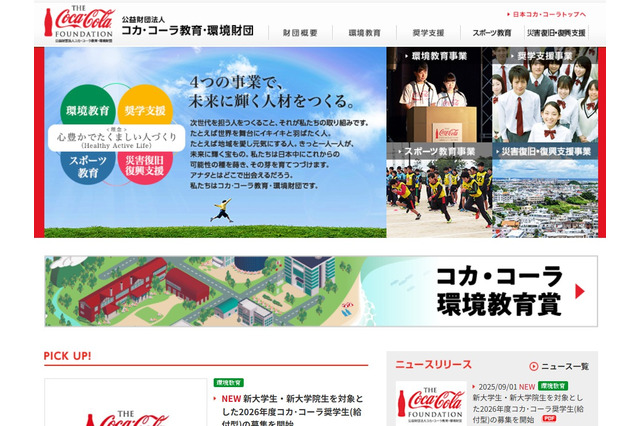
Task: Open the 環境教育事業 photo tile
Action: point(439,95)
